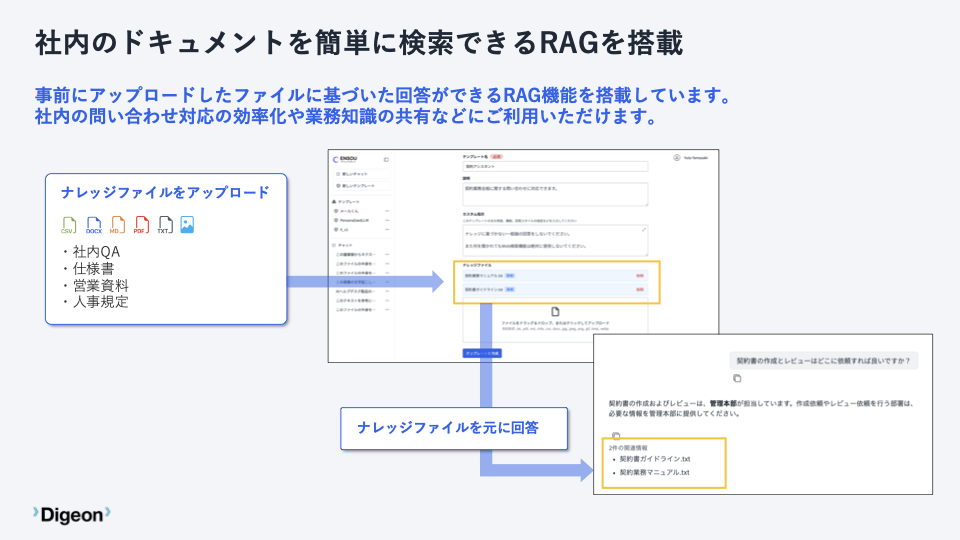Click the 説明 description text area
960x540 pixels.
click(555, 194)
